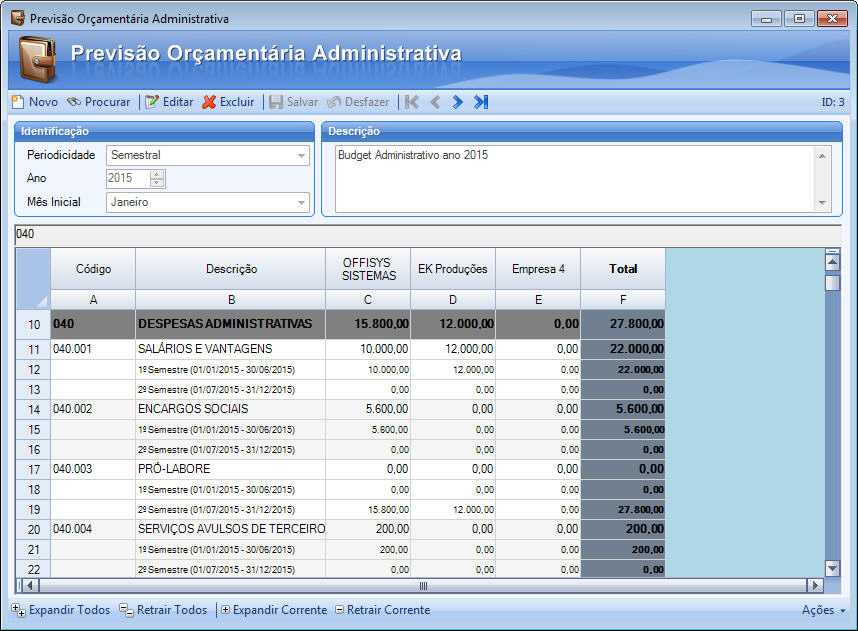
Task: Open the Periodicidade dropdown
Action: coord(301,155)
